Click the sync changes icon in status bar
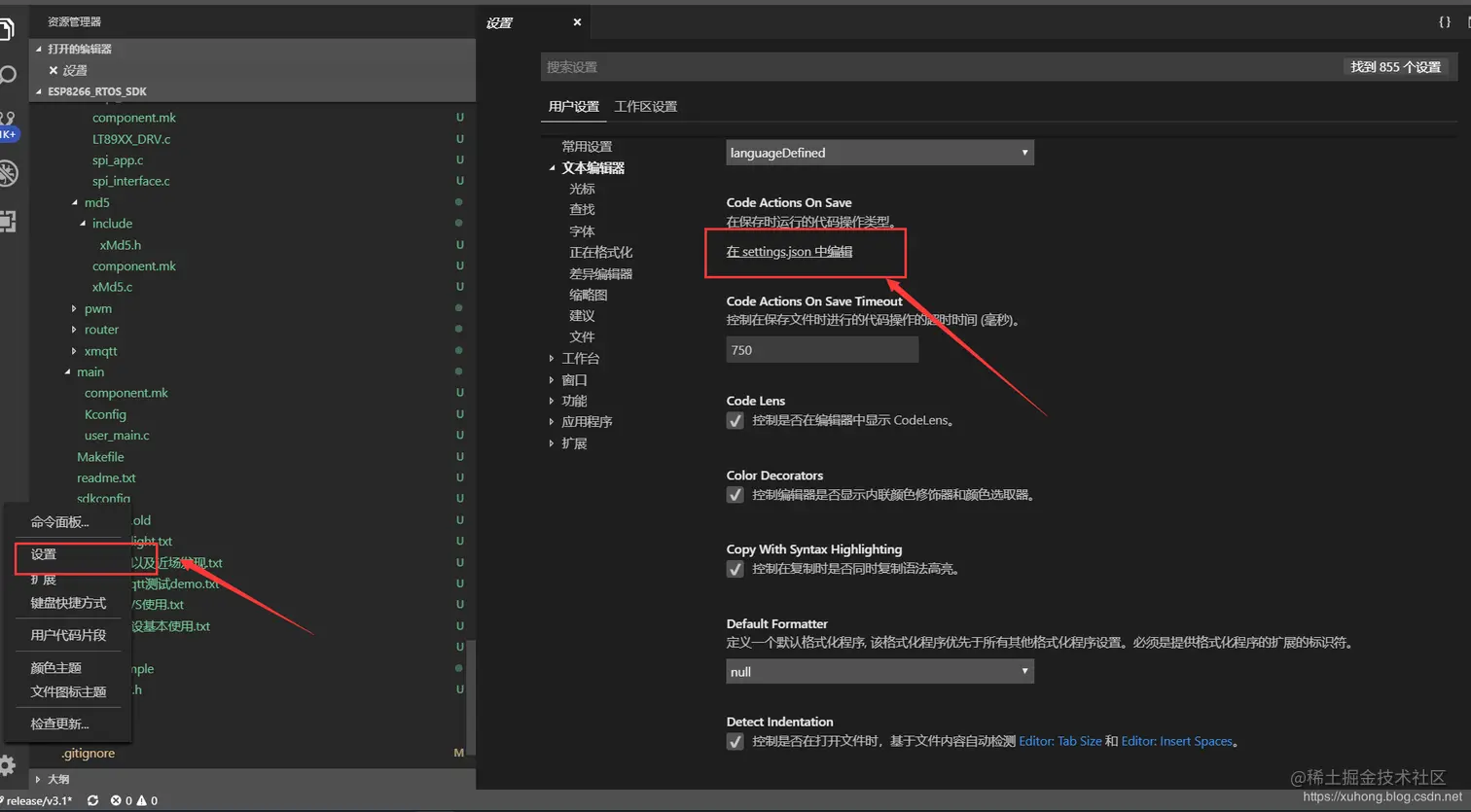Screen dimensions: 1471x812 92,800
